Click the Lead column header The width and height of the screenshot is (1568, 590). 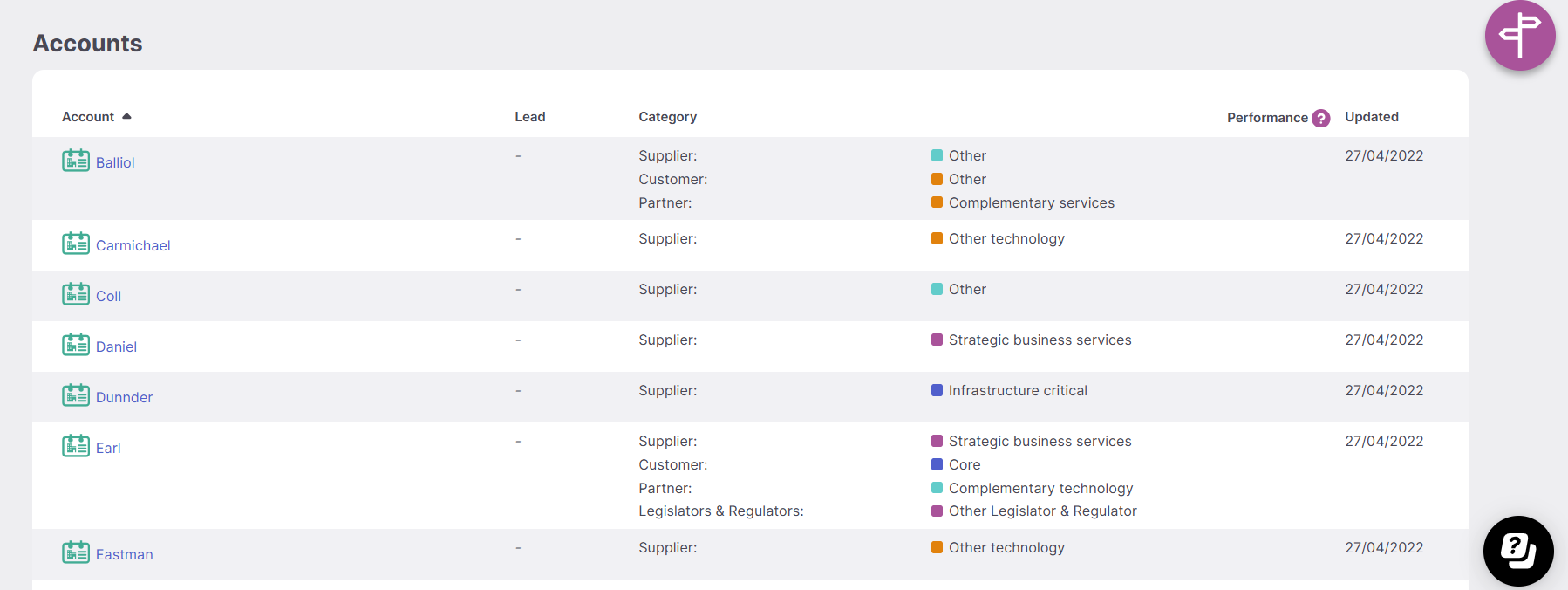coord(530,117)
